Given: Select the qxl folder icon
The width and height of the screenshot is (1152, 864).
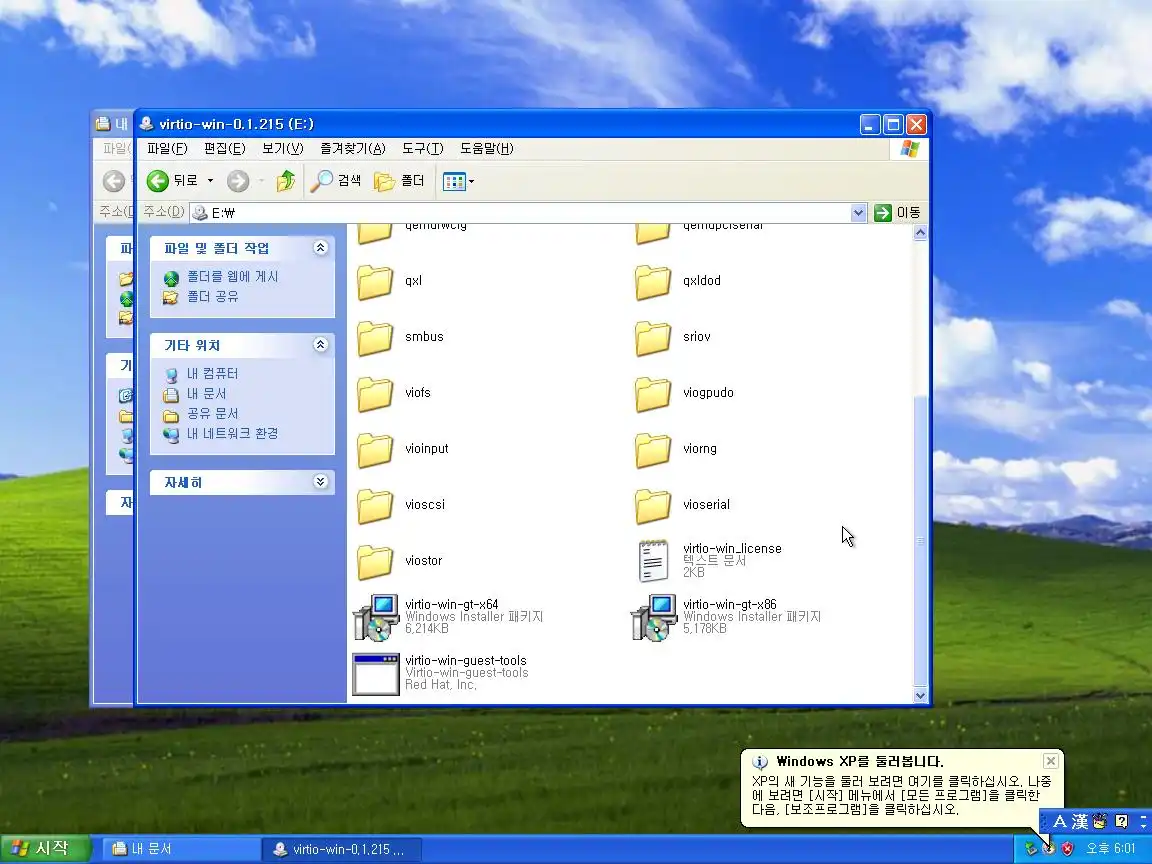Looking at the screenshot, I should (x=375, y=282).
